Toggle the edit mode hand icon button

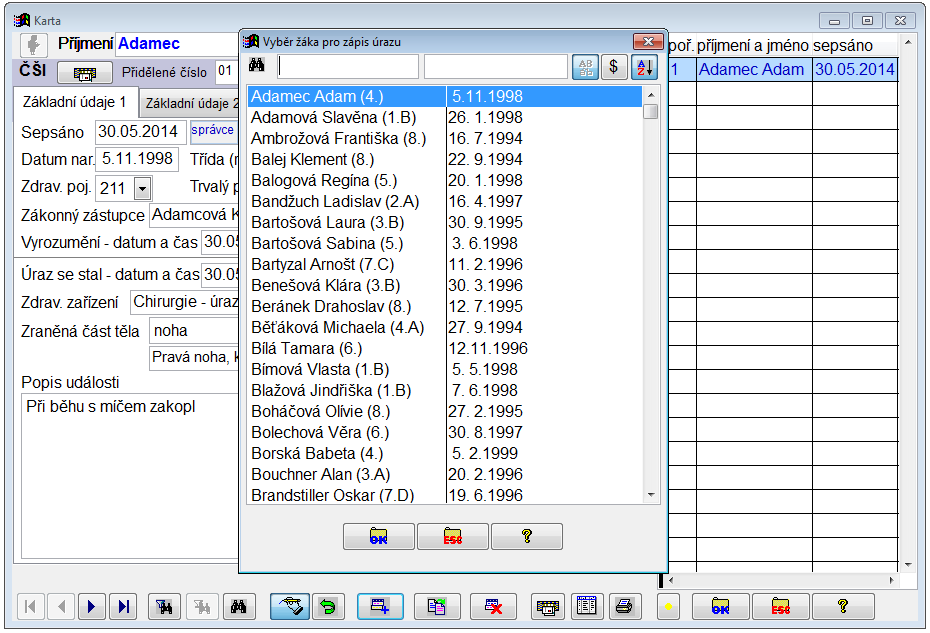[x=289, y=606]
